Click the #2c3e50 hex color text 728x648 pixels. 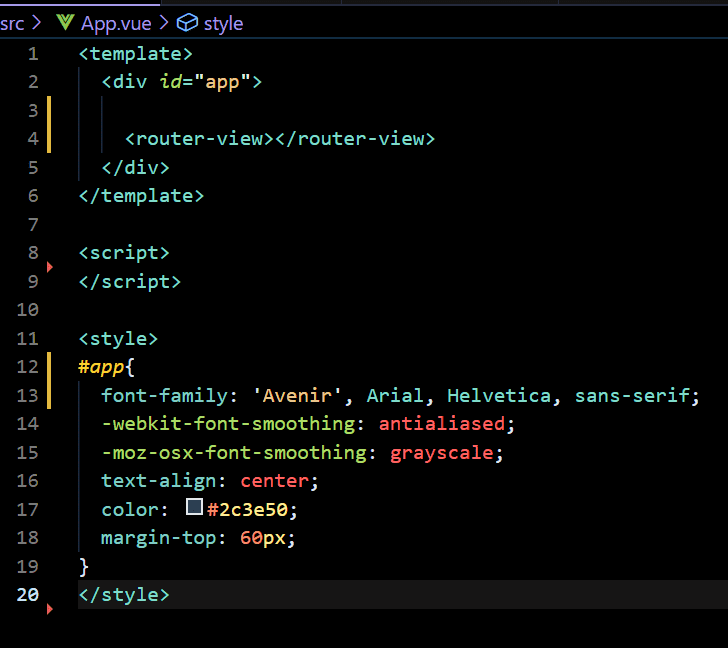click(247, 510)
